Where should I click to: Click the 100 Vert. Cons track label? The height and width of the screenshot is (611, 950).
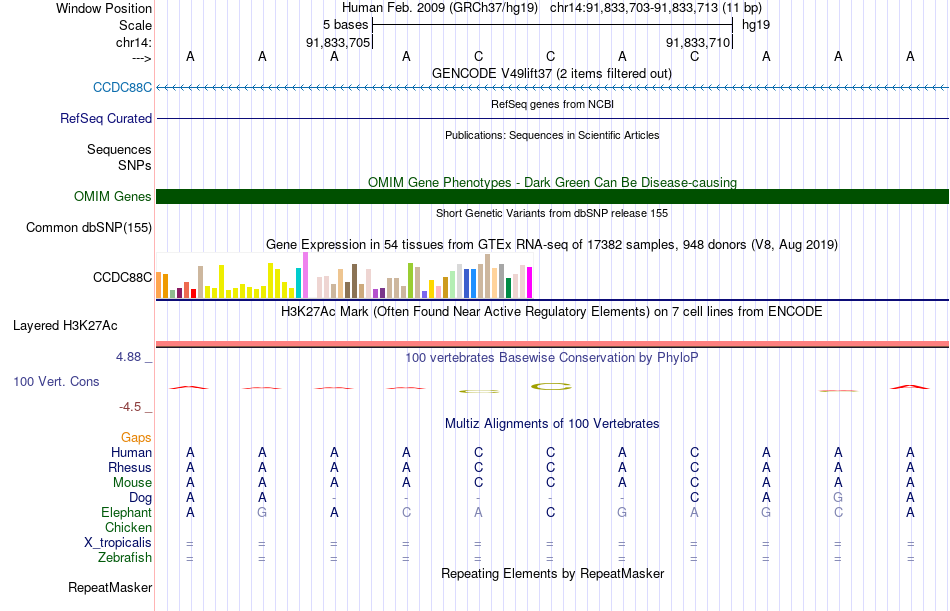[x=56, y=381]
